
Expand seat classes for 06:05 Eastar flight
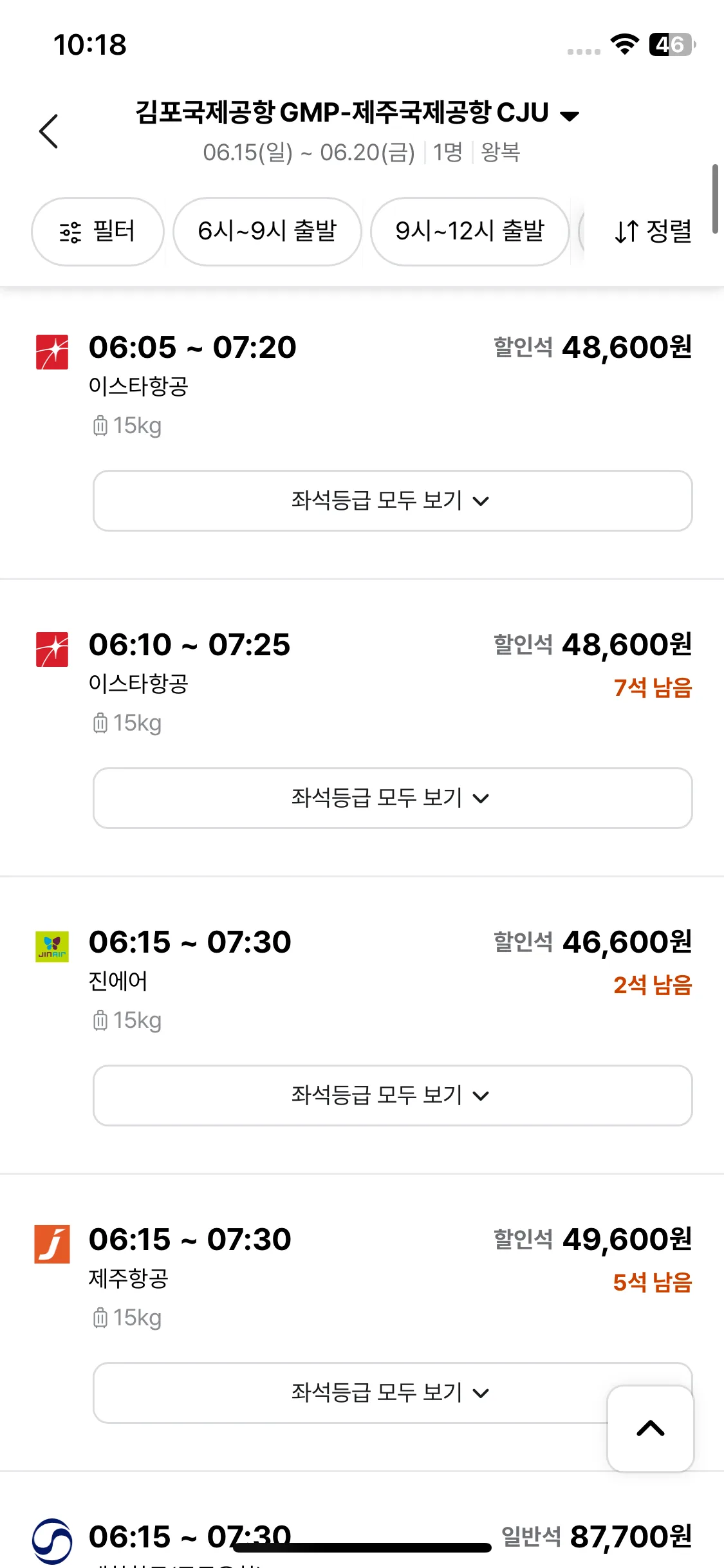[393, 501]
